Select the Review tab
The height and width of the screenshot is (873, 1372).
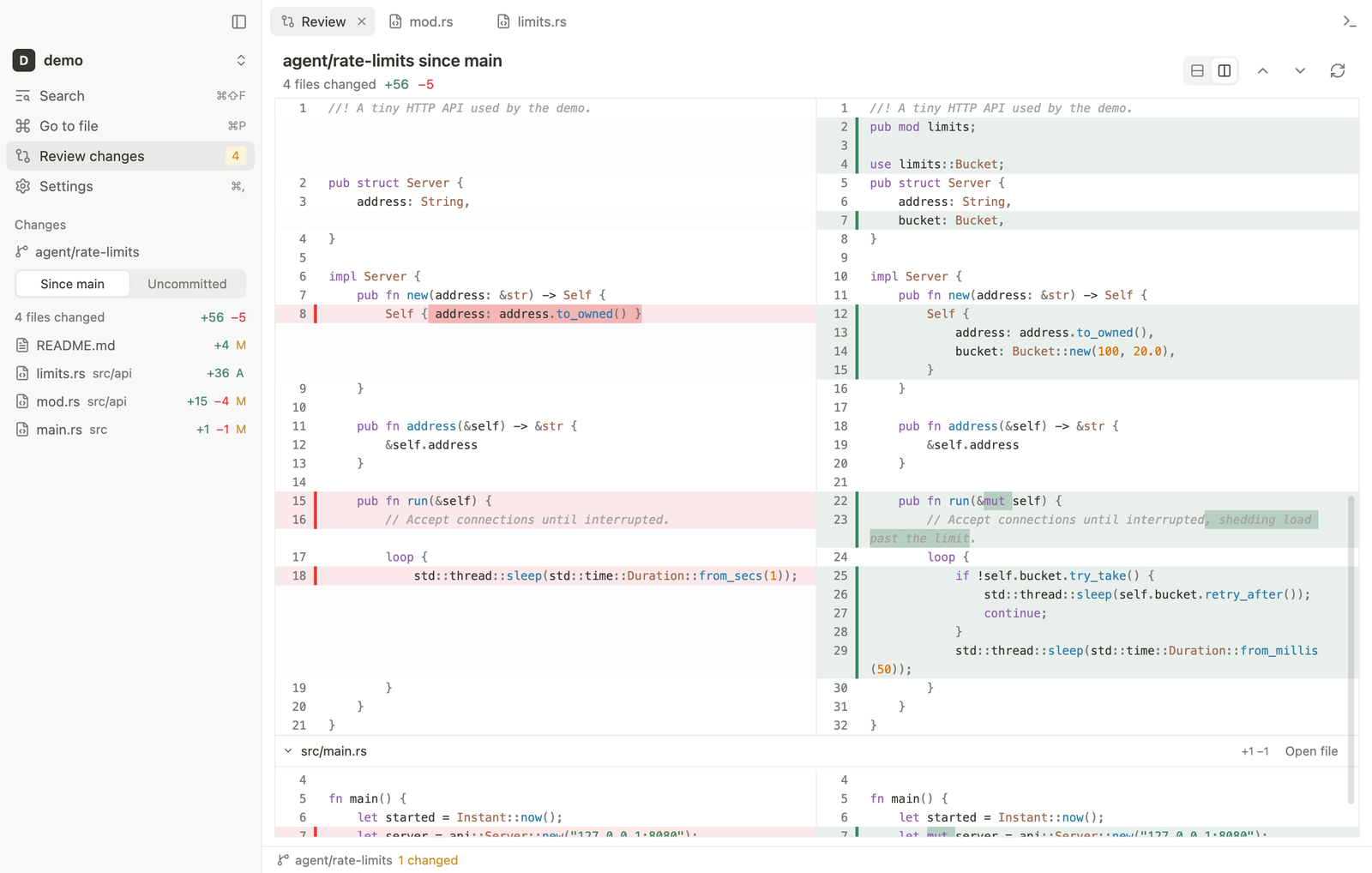pos(322,21)
